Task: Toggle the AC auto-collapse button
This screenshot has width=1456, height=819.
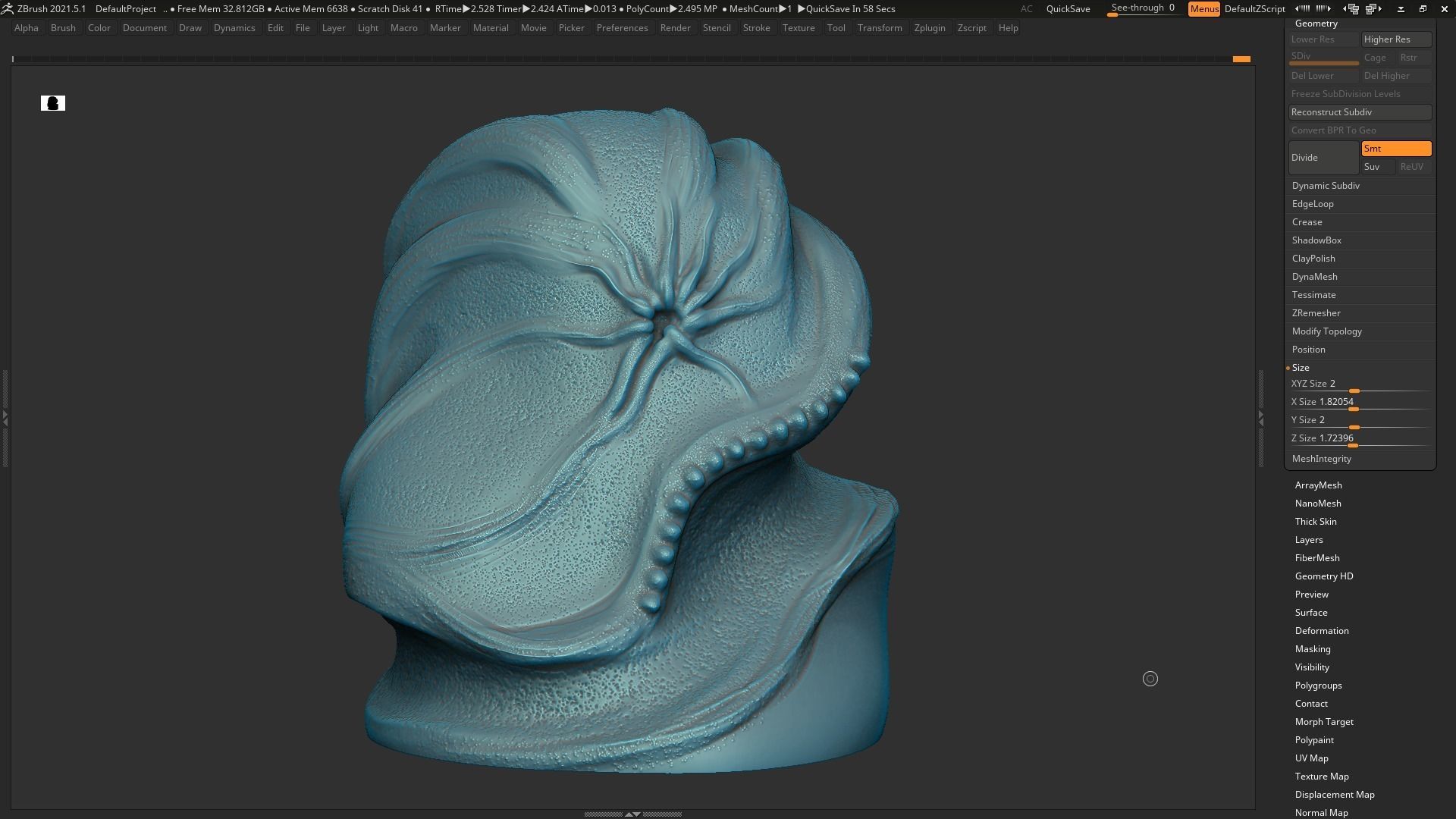Action: pos(1026,9)
